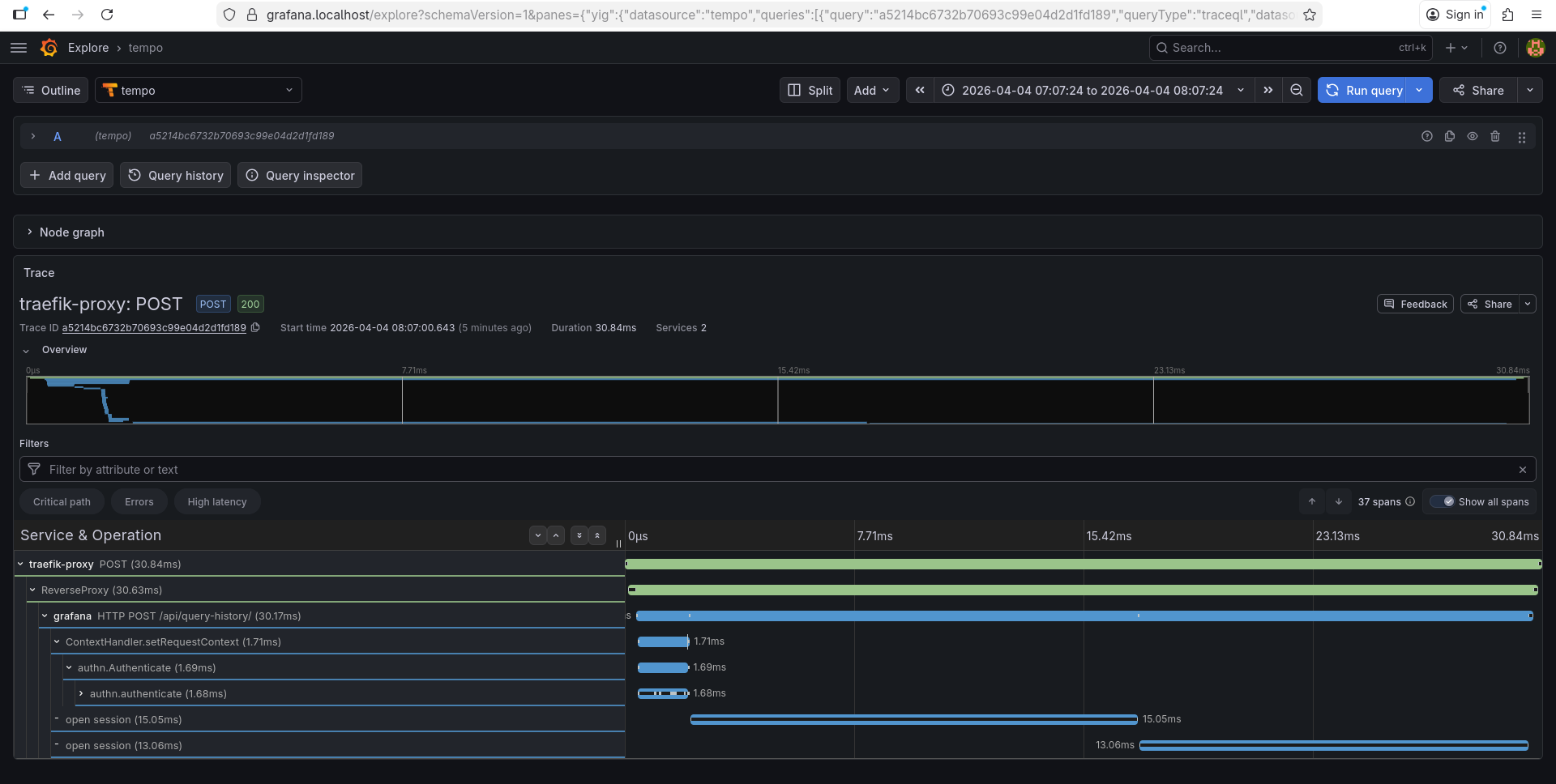1556x784 pixels.
Task: Click the Sign in button
Action: tap(1456, 15)
